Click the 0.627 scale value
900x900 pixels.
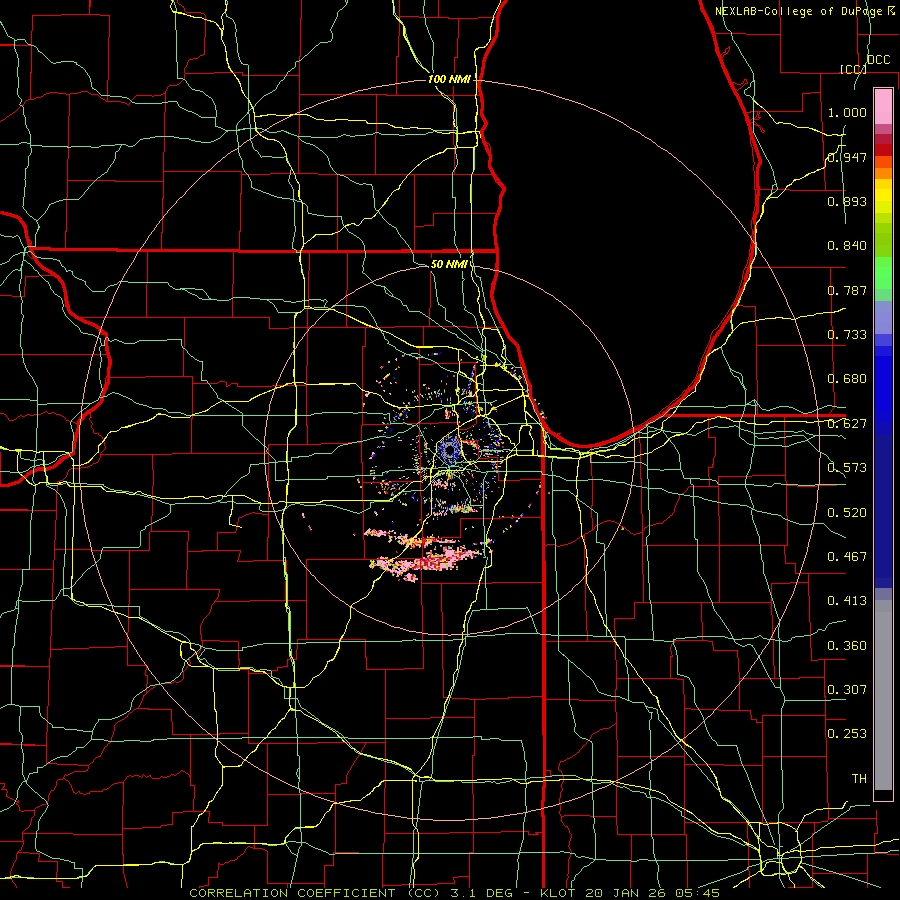coord(847,424)
